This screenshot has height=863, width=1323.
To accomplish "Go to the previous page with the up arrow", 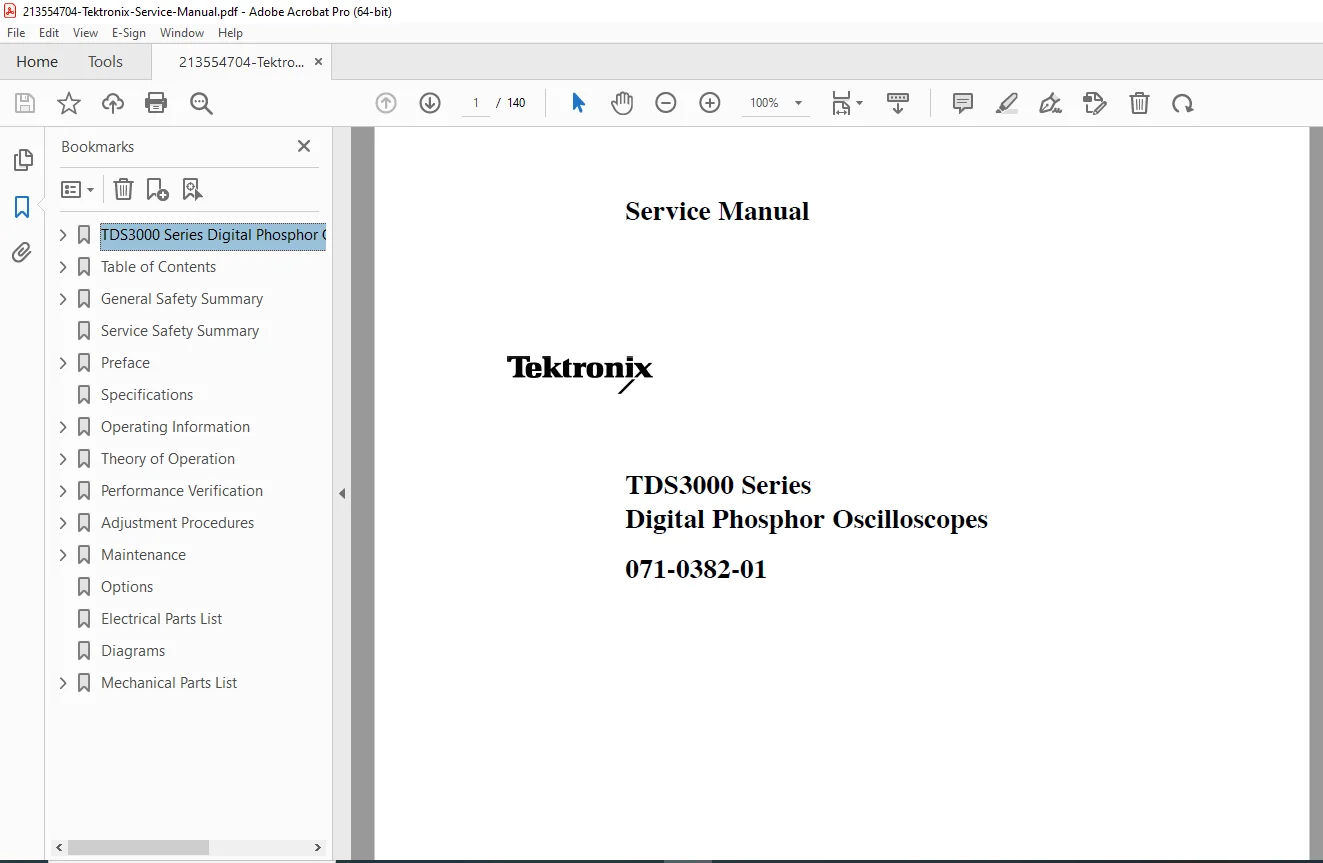I will pos(386,103).
